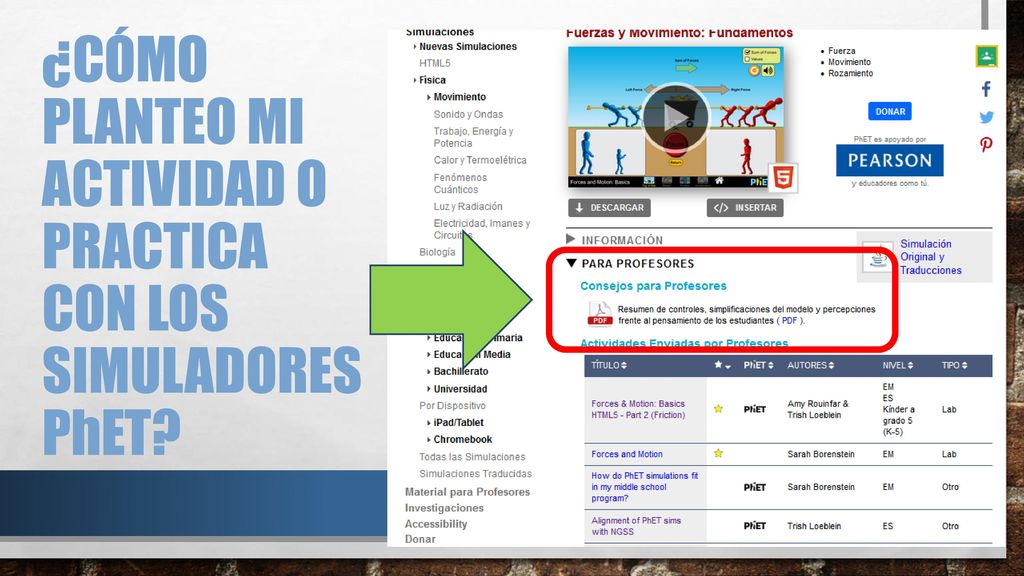
Task: Open Simulación Original y Traducciones link
Action: [931, 257]
